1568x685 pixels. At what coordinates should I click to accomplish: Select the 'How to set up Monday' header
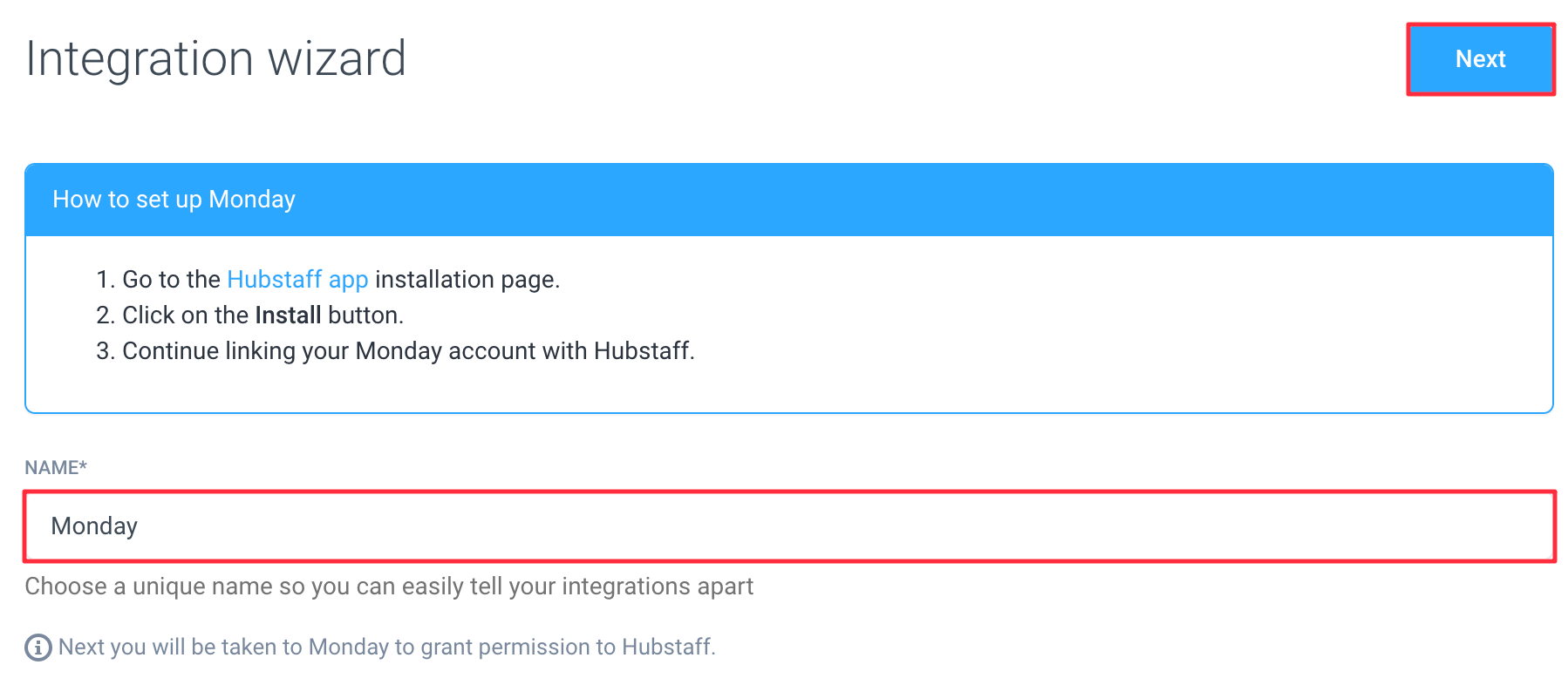click(789, 200)
